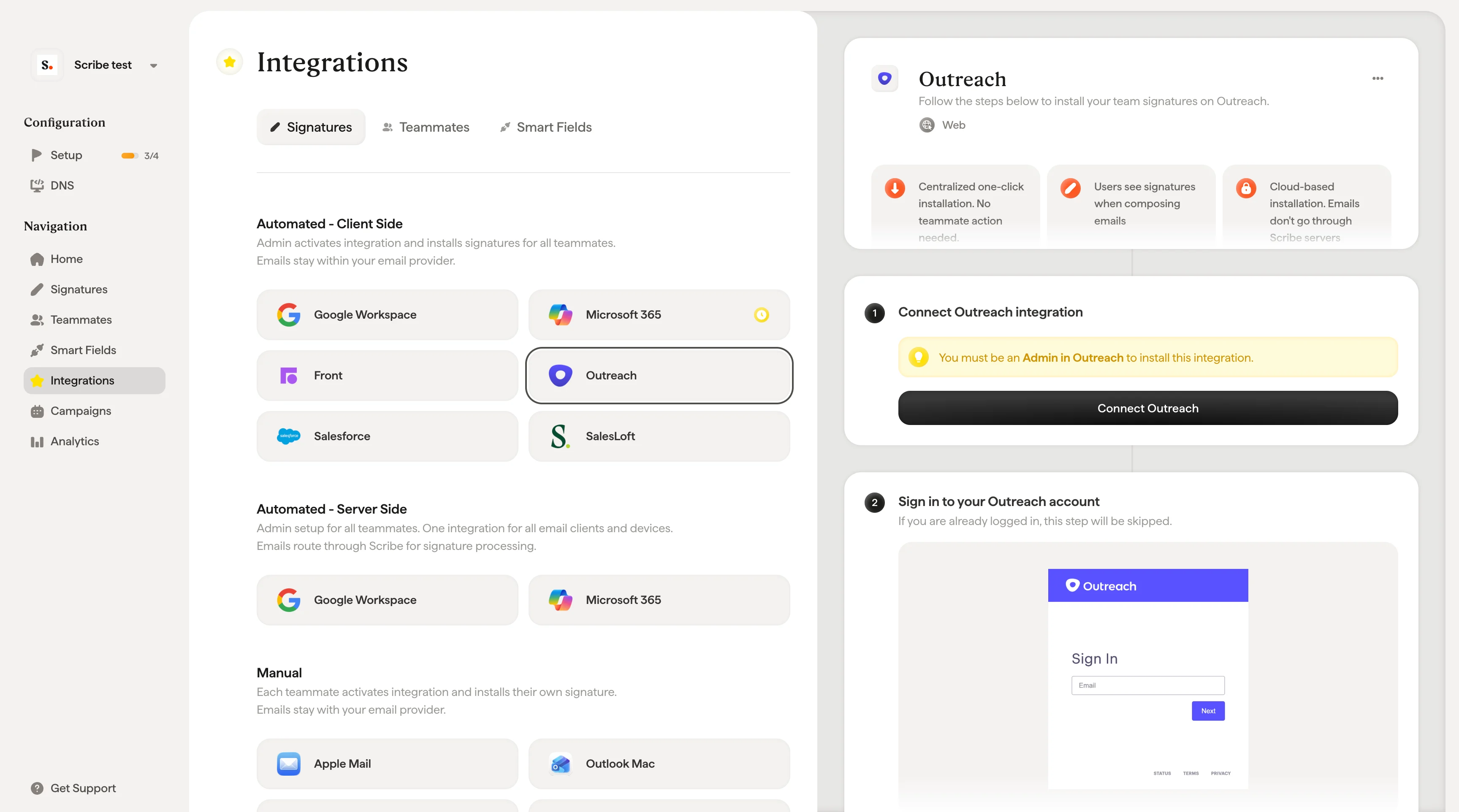Click the Home house icon in sidebar
The image size is (1459, 812).
37,259
